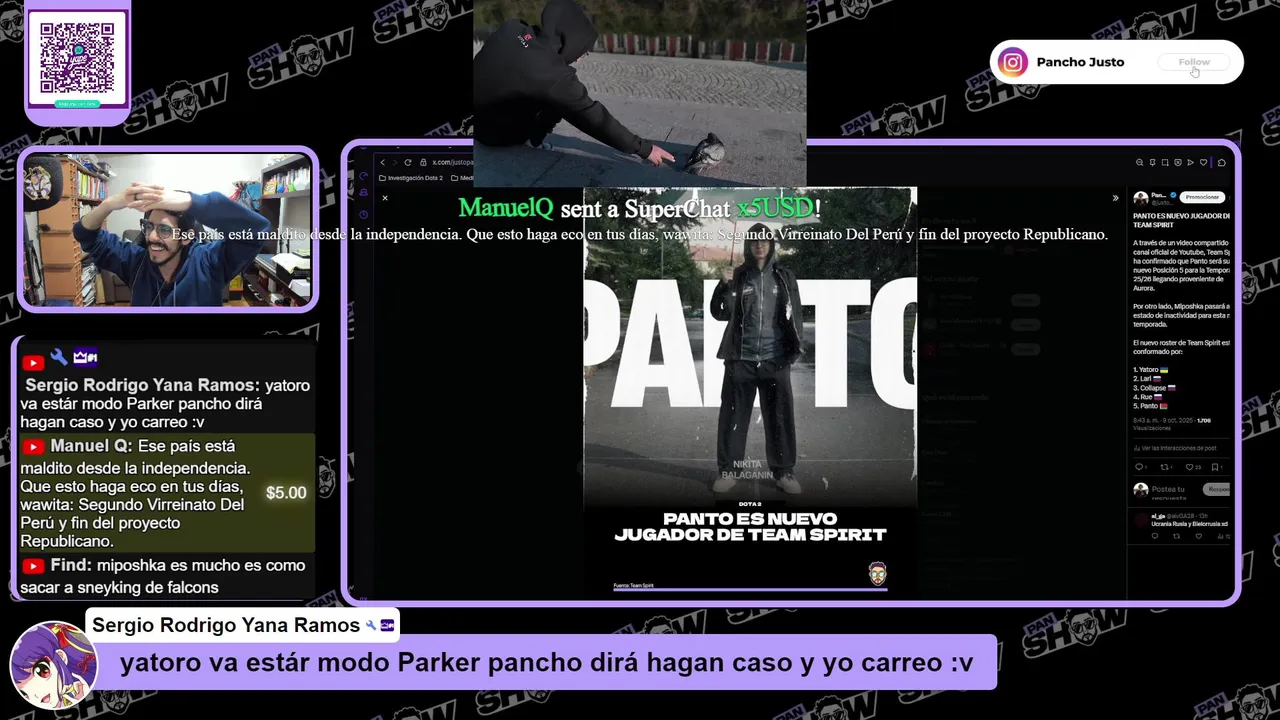Click the repost icon under the post
Image resolution: width=1280 pixels, height=720 pixels.
[x=1164, y=467]
